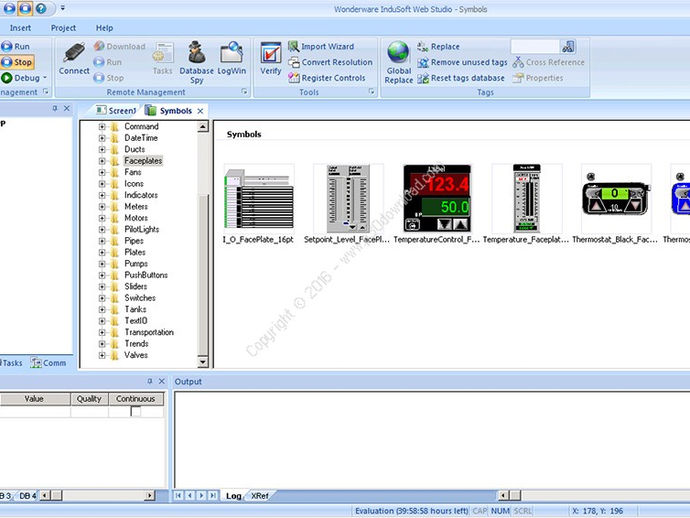
Task: Run the Verify tool
Action: click(270, 59)
